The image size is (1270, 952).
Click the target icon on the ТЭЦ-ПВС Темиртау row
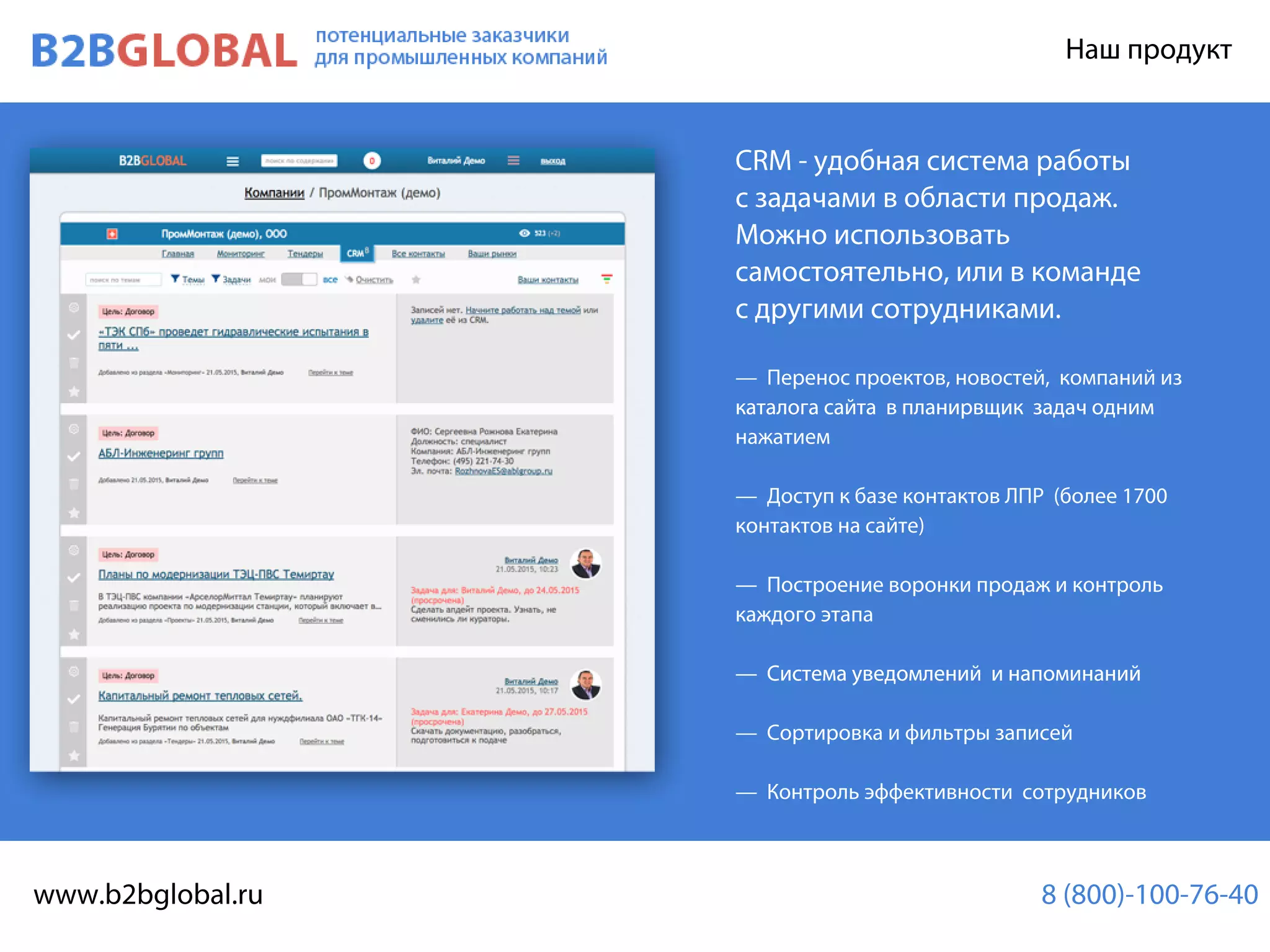click(x=74, y=551)
